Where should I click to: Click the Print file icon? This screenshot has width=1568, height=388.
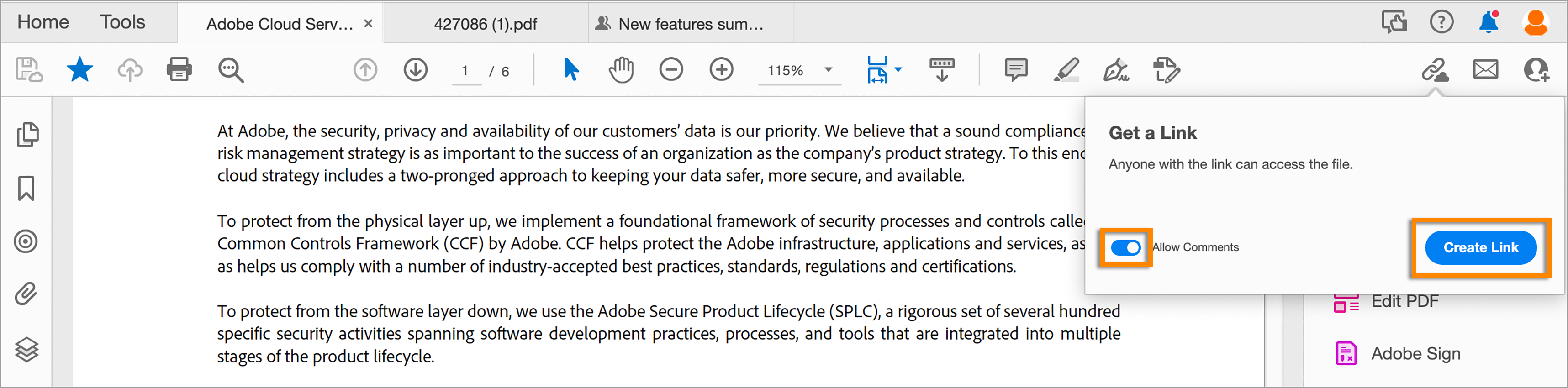(x=179, y=70)
